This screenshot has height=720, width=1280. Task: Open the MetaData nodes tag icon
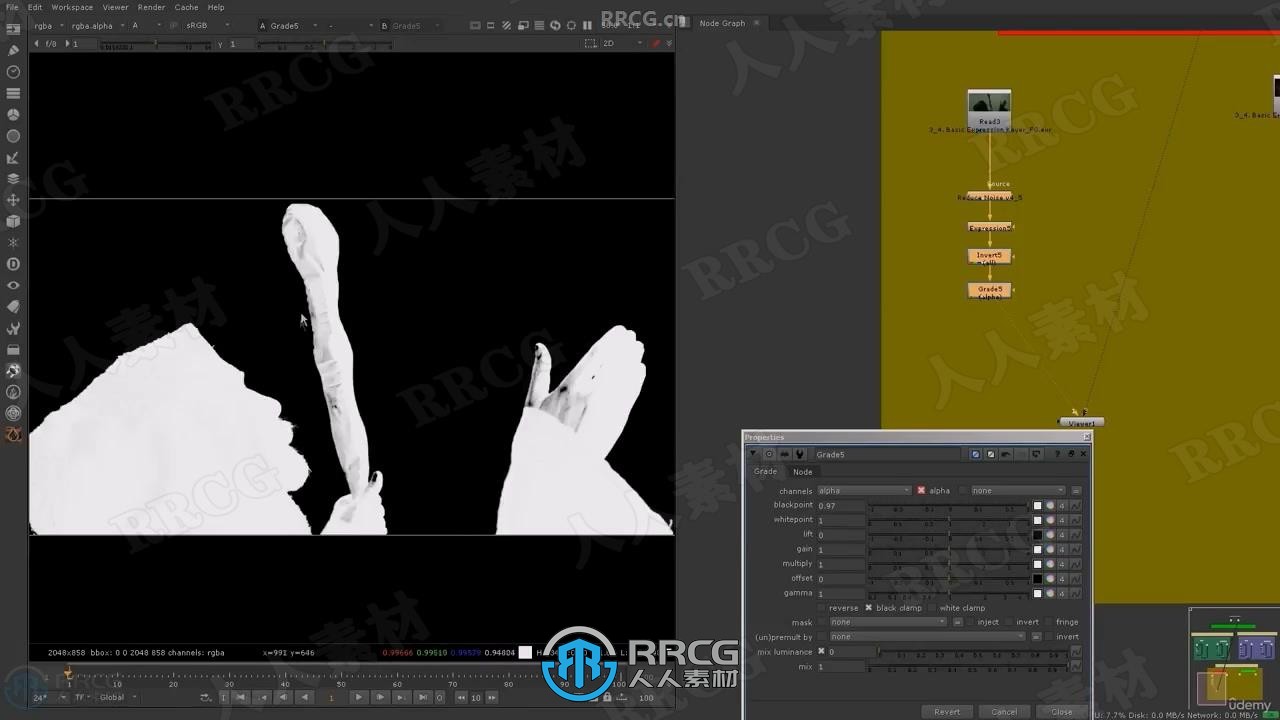(13, 307)
